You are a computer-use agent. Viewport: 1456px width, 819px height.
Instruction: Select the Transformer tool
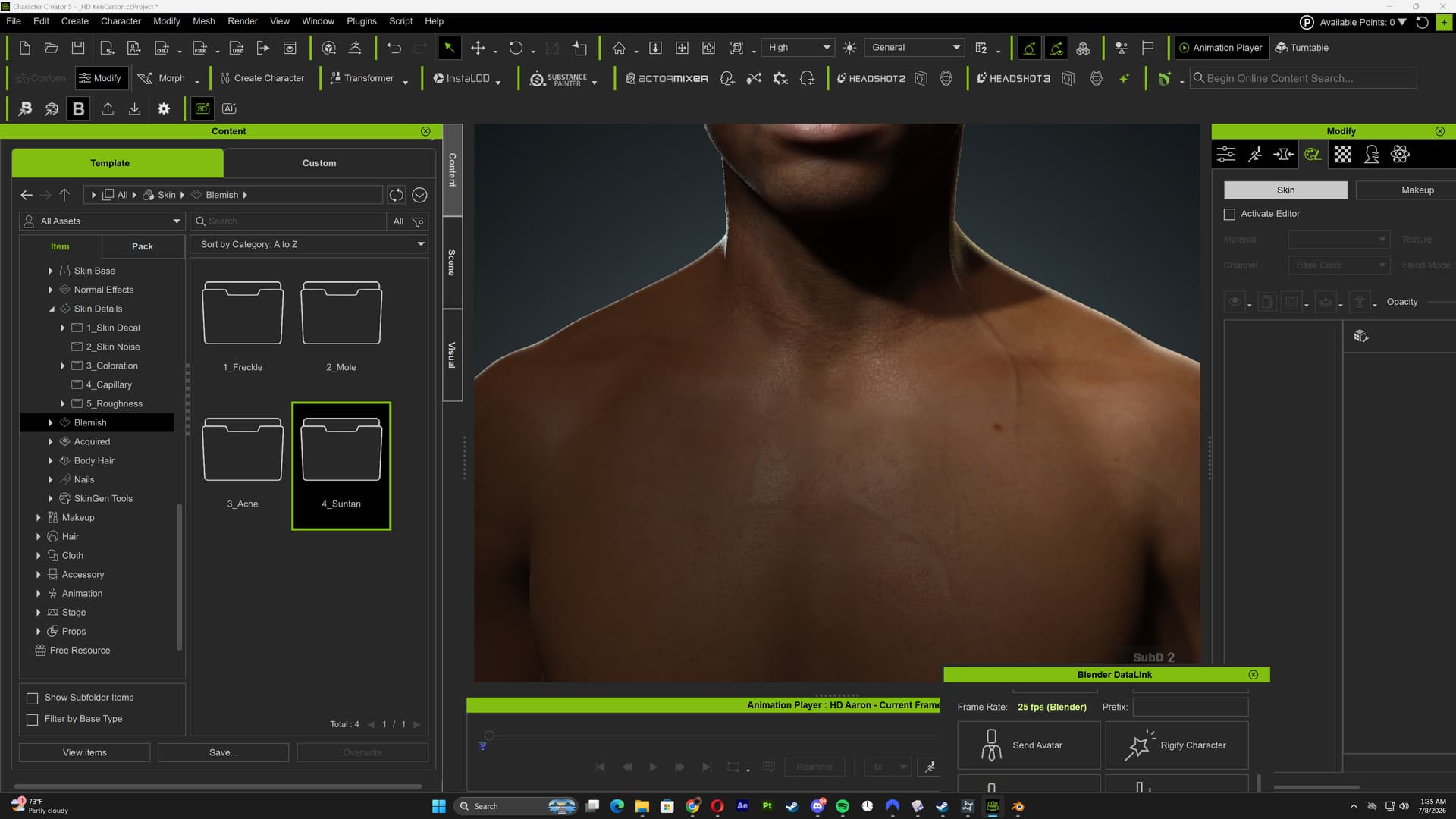[362, 78]
